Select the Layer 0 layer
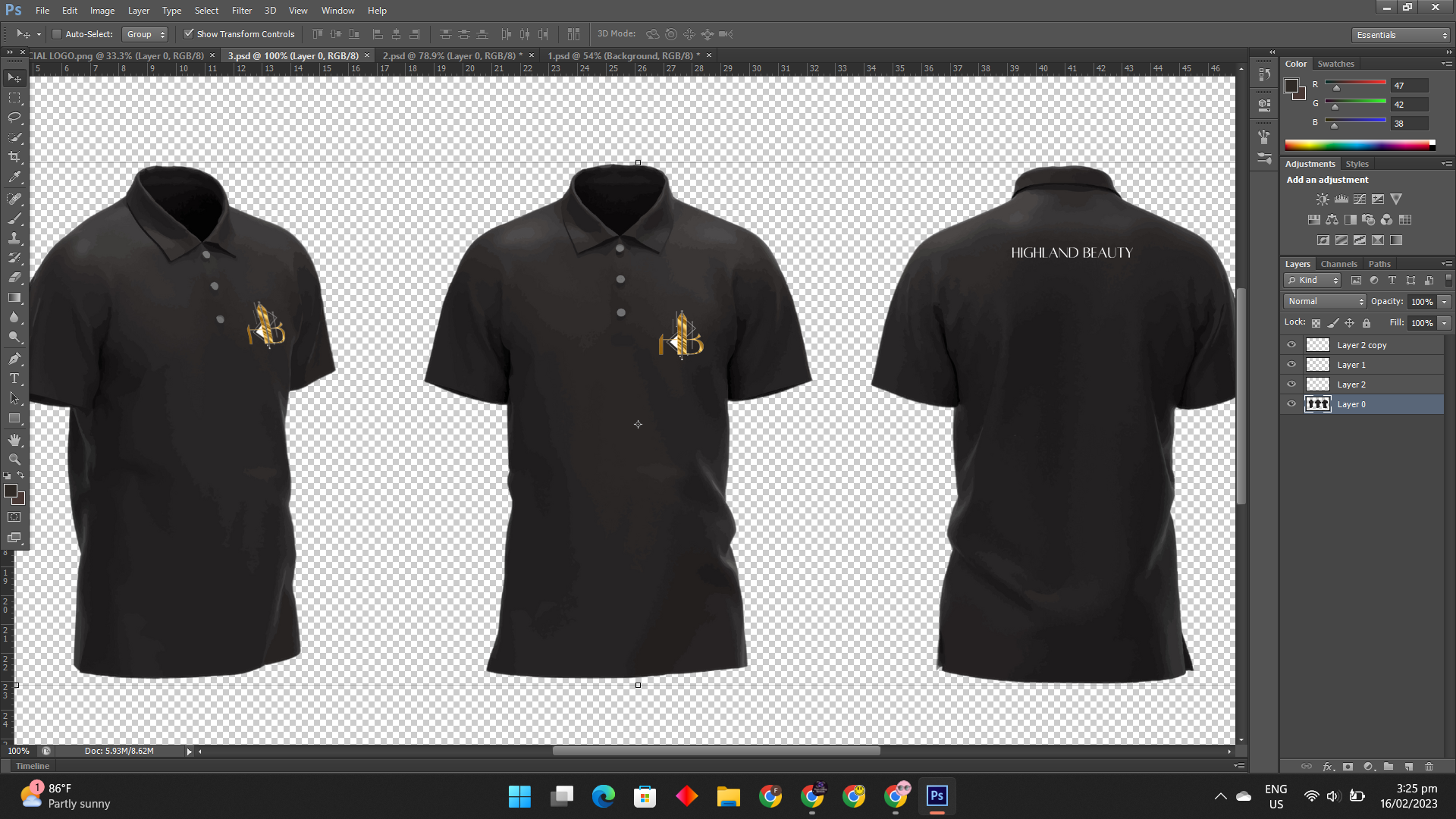This screenshot has height=819, width=1456. point(1351,404)
